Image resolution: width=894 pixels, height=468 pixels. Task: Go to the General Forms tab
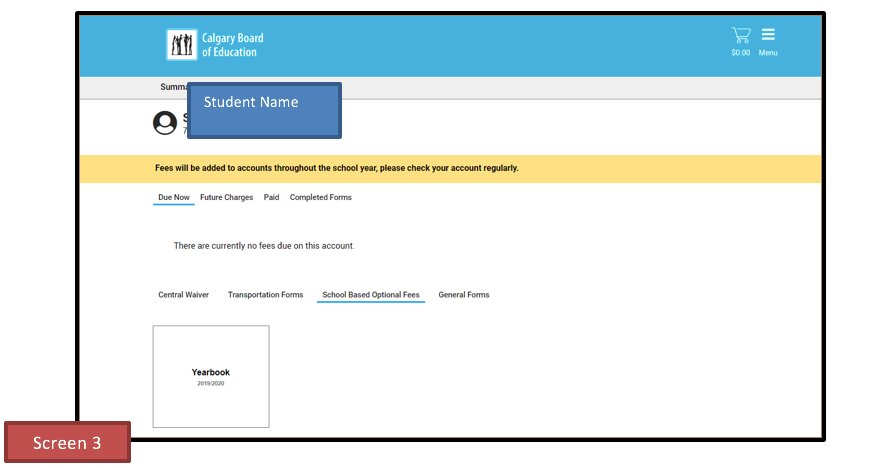(x=464, y=295)
